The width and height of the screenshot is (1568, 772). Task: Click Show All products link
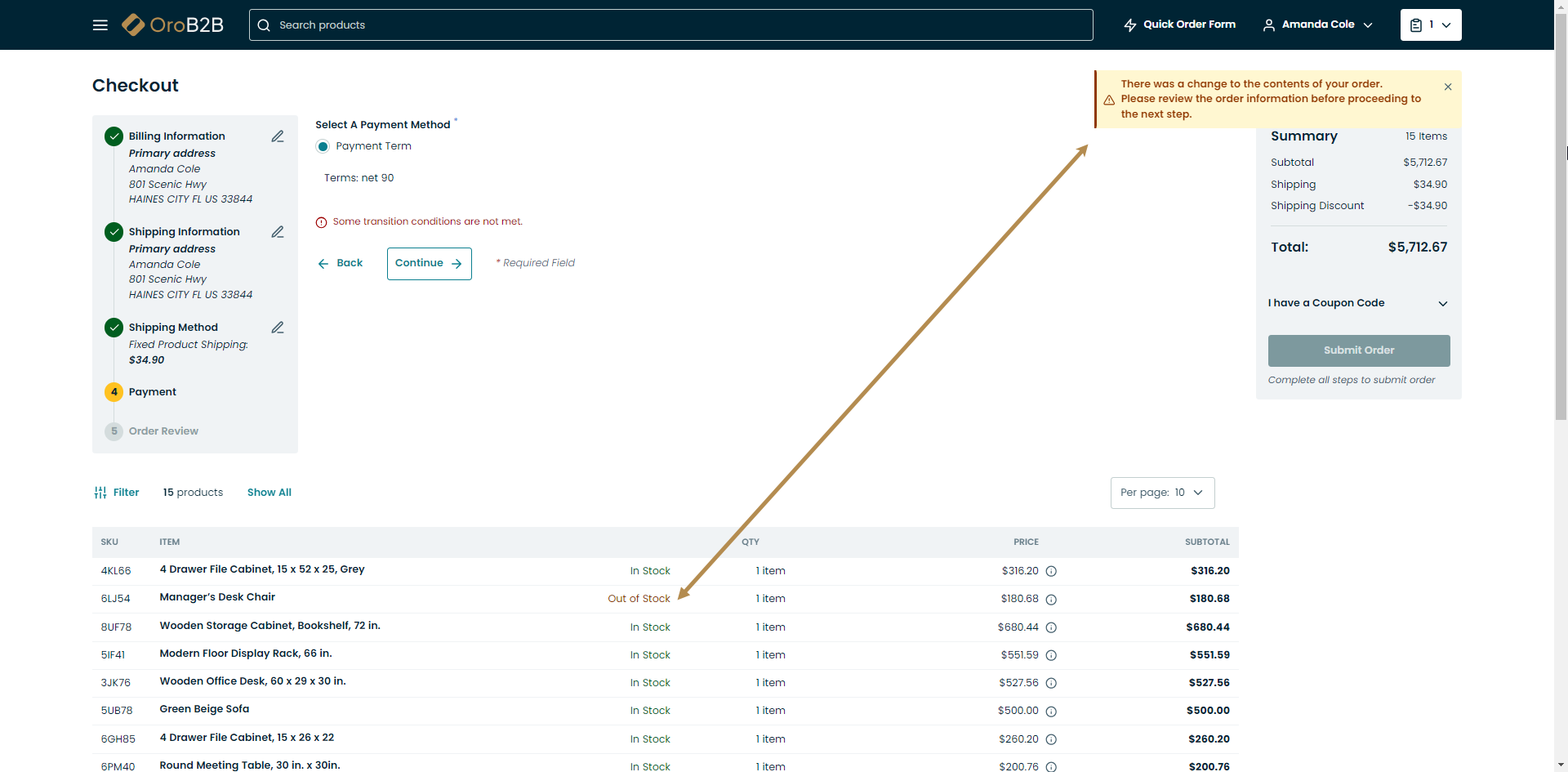pos(269,493)
